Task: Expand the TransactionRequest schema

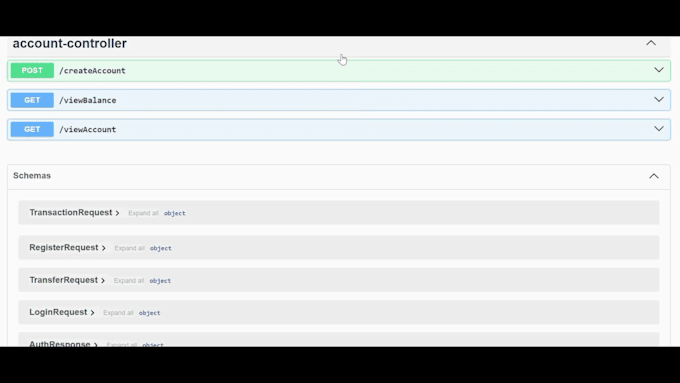Action: click(71, 213)
